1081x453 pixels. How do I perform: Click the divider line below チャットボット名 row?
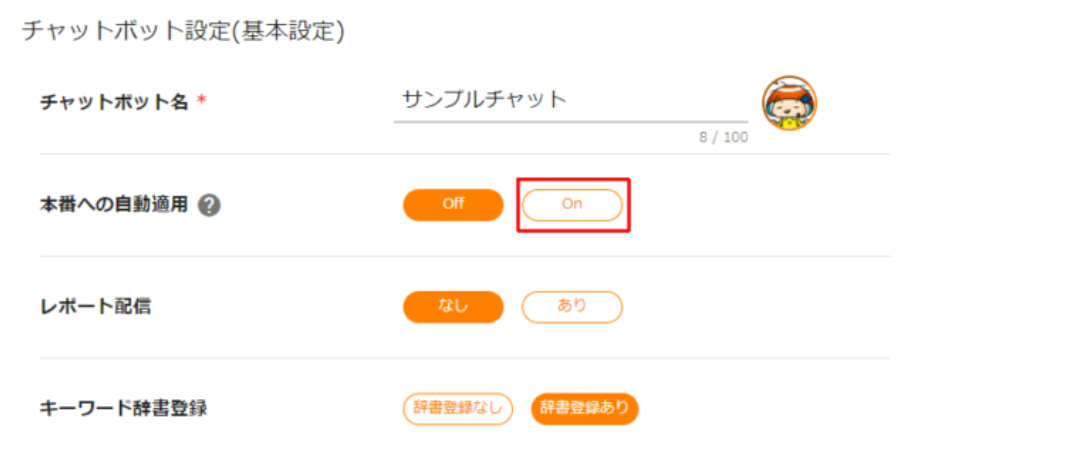pos(464,155)
